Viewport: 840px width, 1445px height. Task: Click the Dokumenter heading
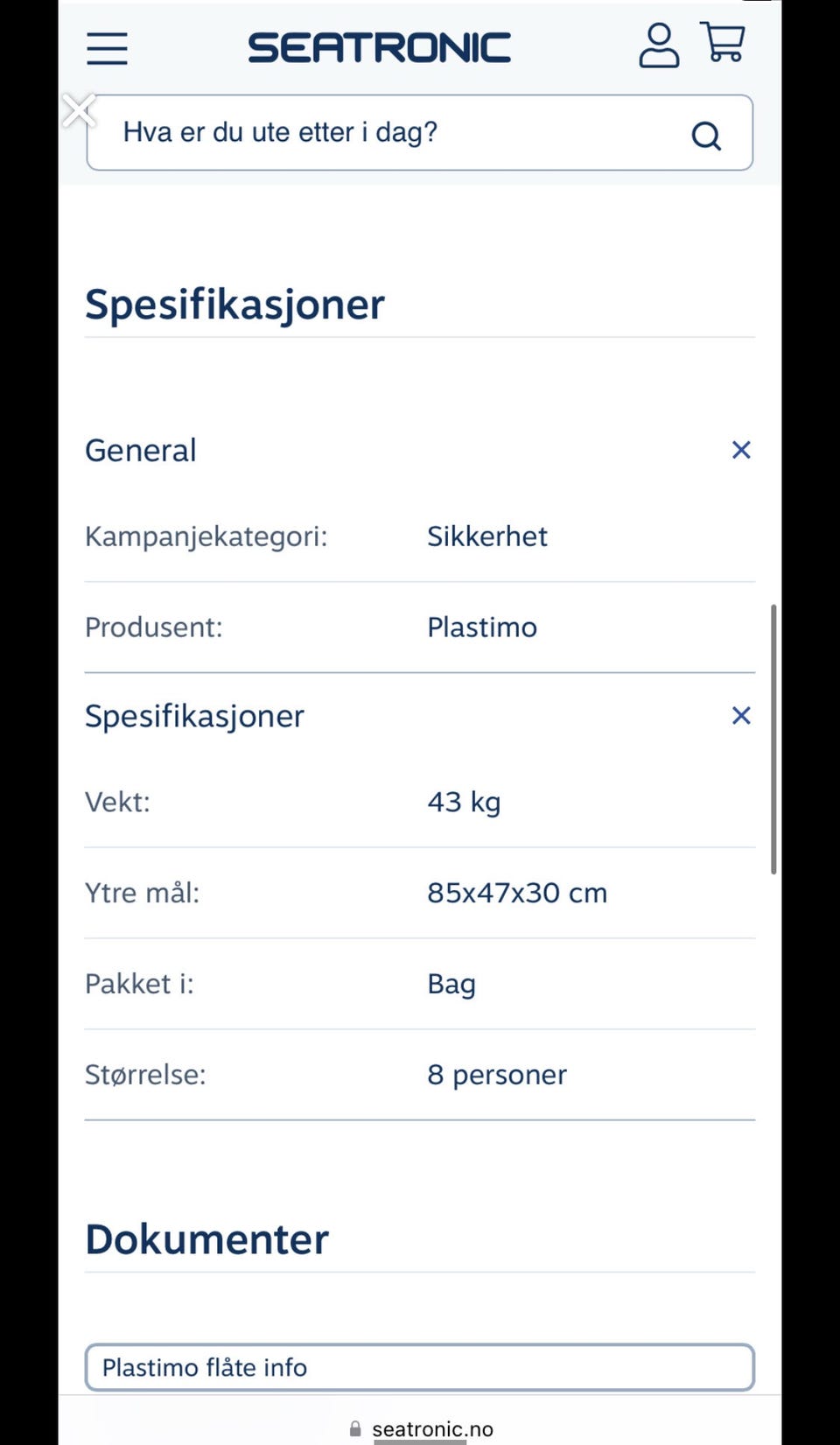206,1239
